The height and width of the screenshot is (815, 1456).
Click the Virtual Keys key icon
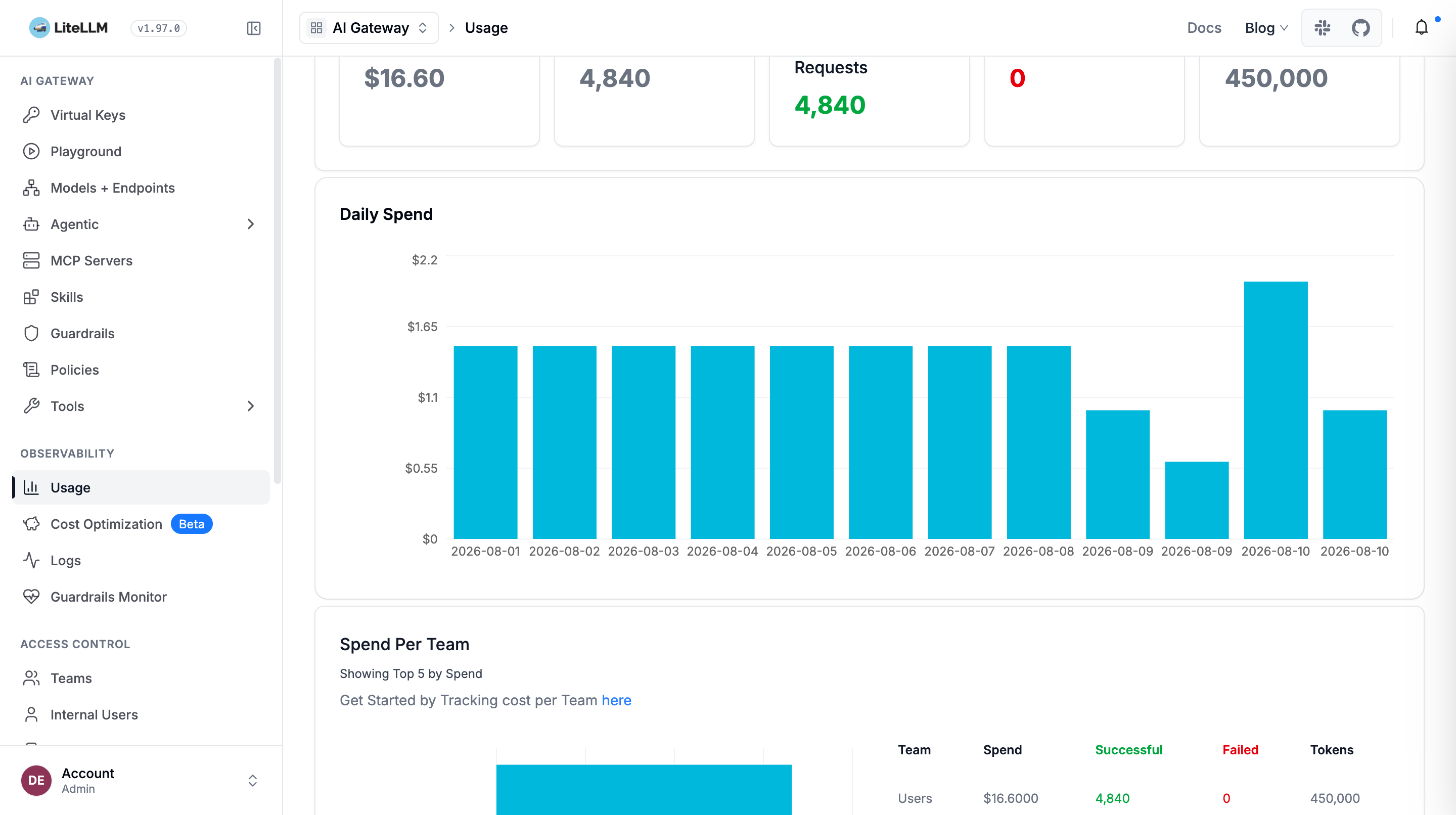(x=32, y=115)
